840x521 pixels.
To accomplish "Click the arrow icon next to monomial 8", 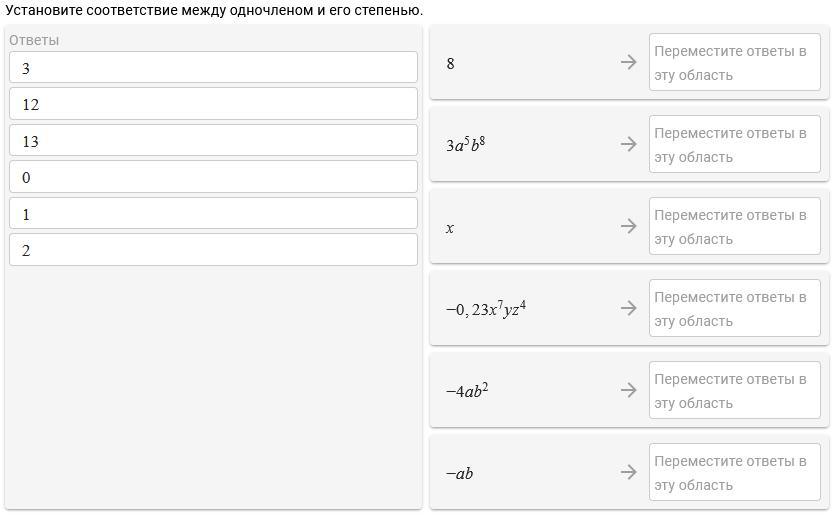I will click(x=628, y=63).
